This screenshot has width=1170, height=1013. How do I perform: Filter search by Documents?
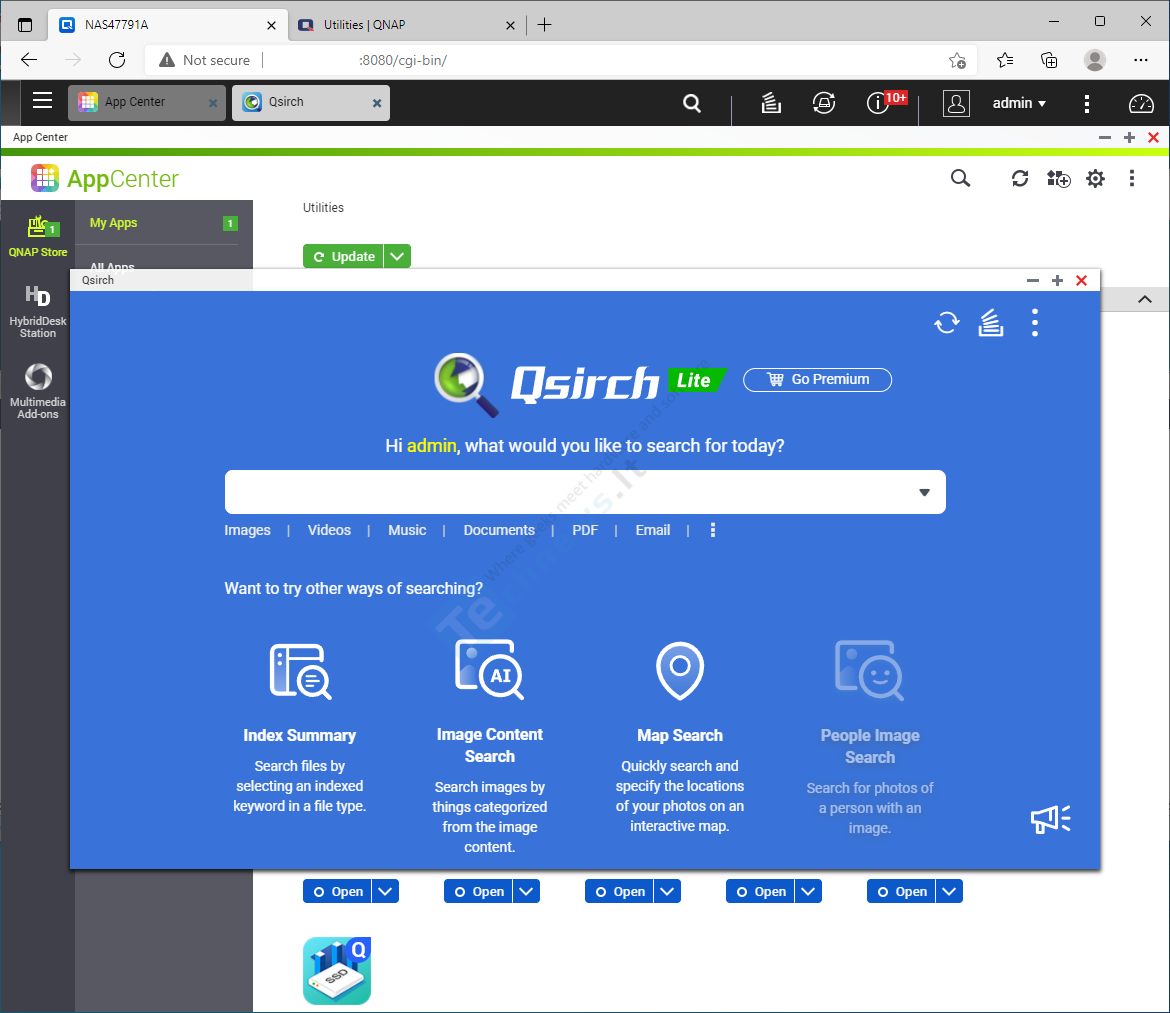[x=499, y=530]
